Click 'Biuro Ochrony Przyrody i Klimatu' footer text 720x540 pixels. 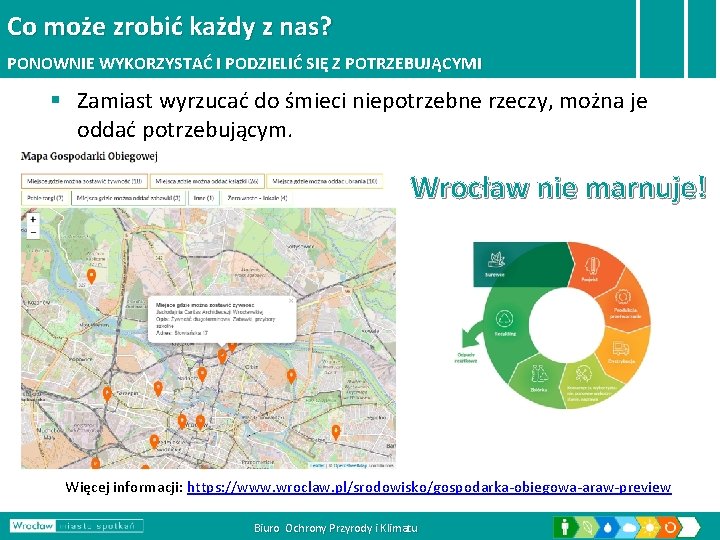point(336,528)
